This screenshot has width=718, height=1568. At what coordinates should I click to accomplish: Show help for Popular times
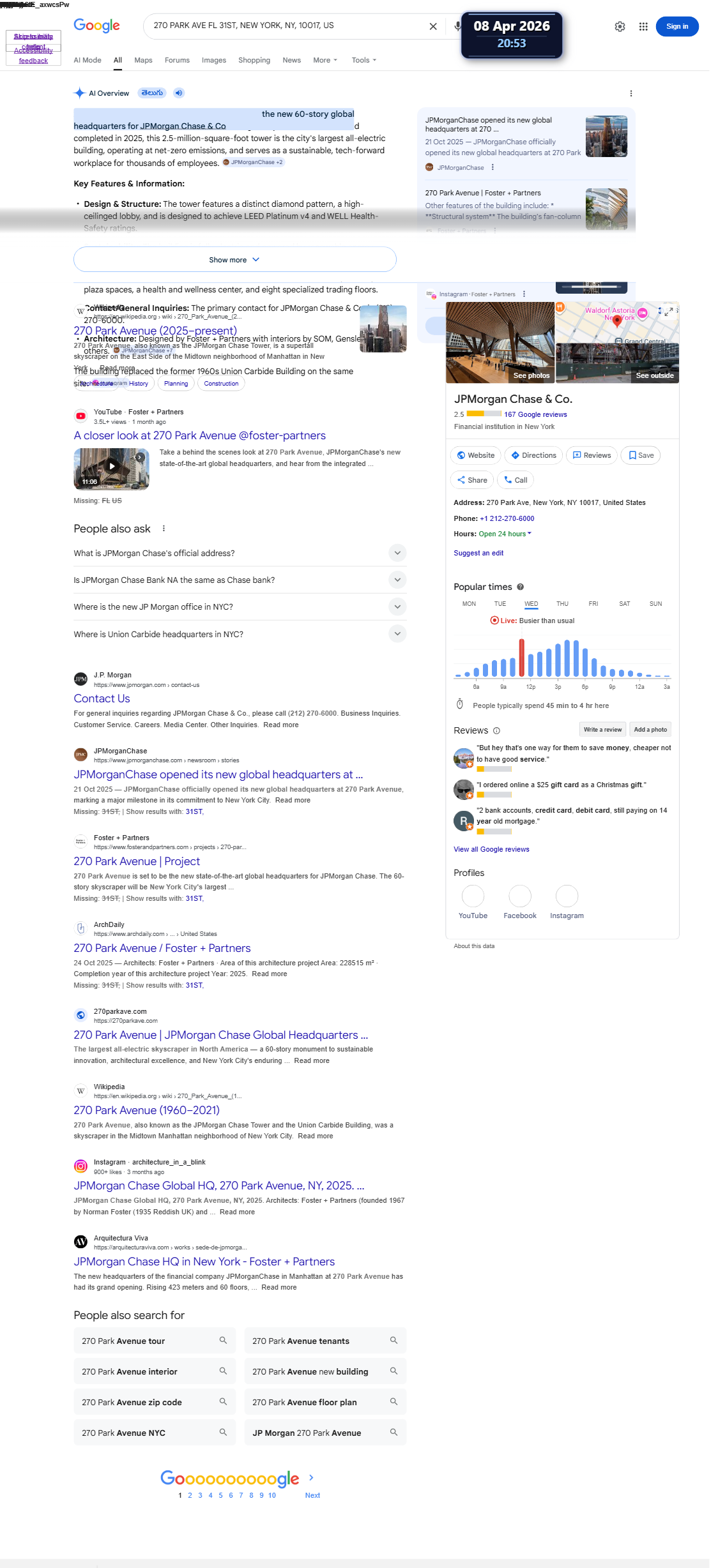pyautogui.click(x=520, y=587)
